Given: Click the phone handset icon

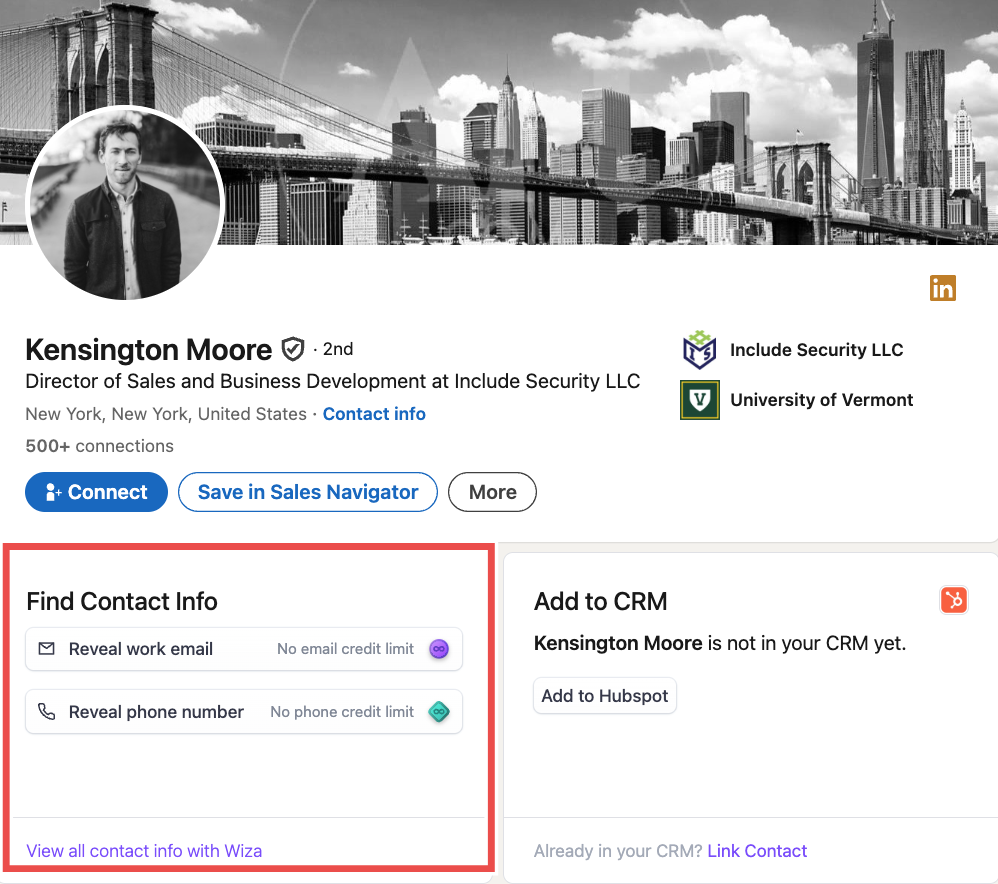Looking at the screenshot, I should pyautogui.click(x=46, y=711).
